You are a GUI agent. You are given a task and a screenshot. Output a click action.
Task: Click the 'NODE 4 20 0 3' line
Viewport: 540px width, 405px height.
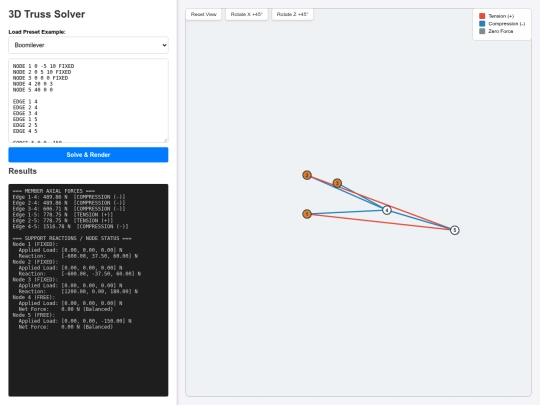tap(33, 84)
